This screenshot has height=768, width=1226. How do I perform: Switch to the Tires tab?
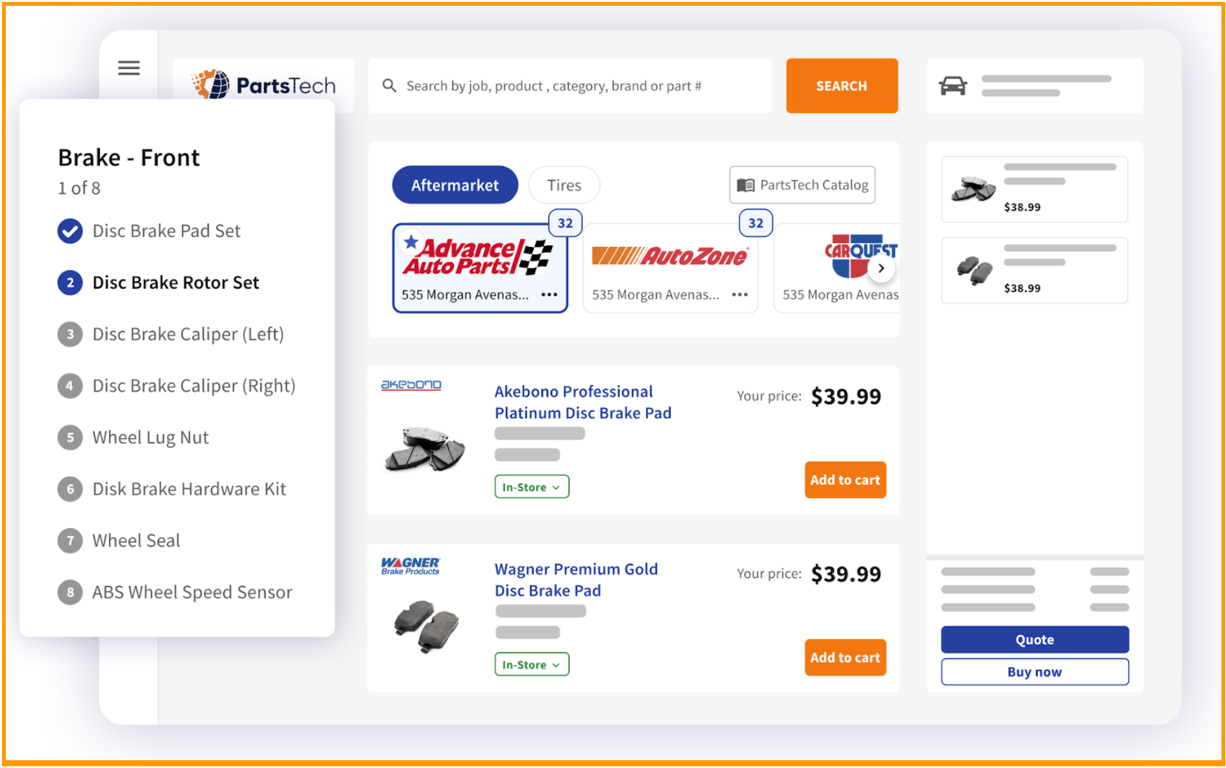[x=564, y=185]
